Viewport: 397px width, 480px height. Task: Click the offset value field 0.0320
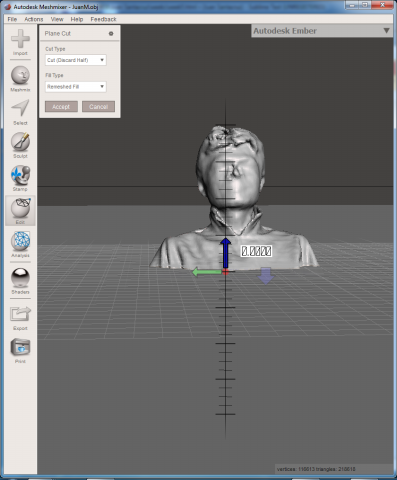click(x=256, y=251)
